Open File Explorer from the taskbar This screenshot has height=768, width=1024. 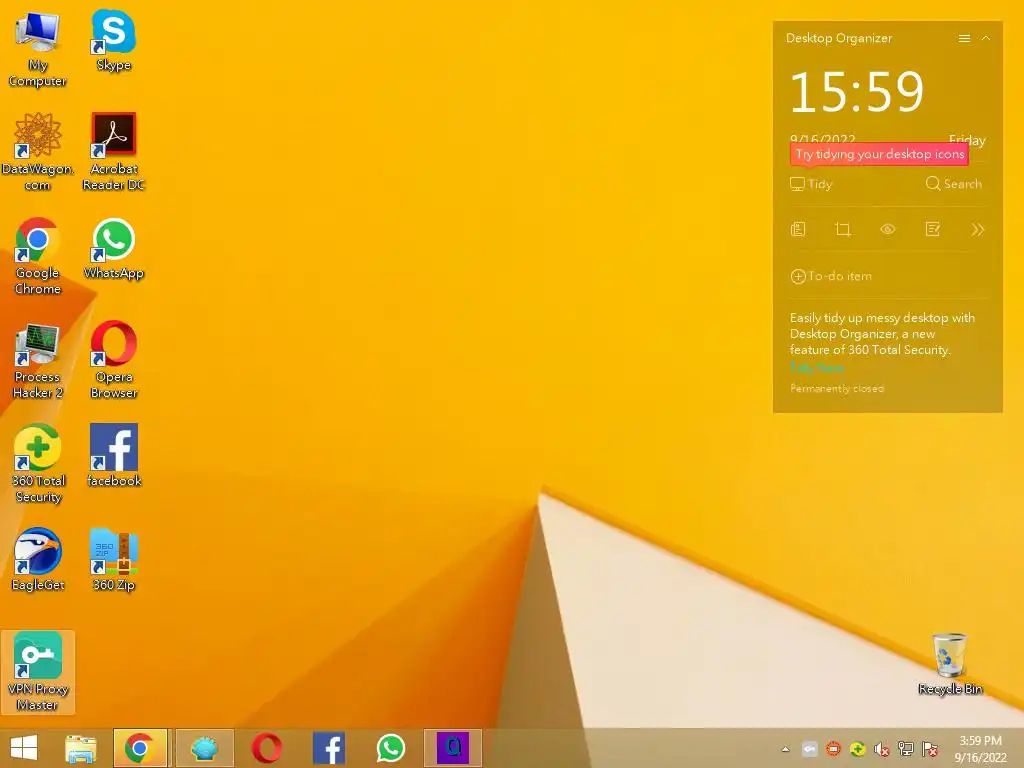point(80,748)
